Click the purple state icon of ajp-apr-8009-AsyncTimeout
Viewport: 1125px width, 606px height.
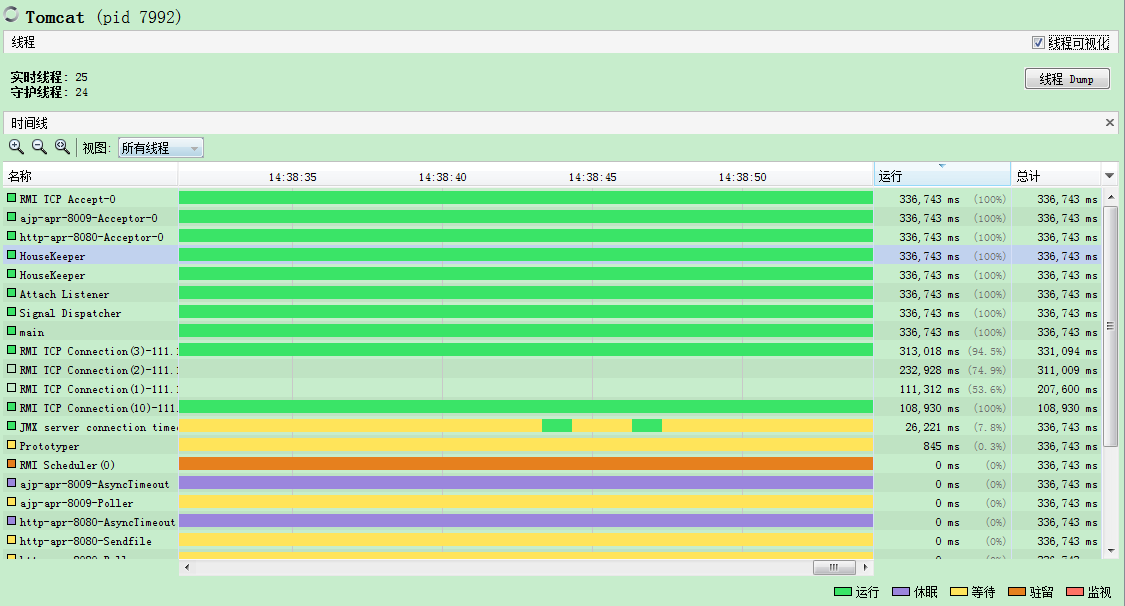(x=11, y=483)
